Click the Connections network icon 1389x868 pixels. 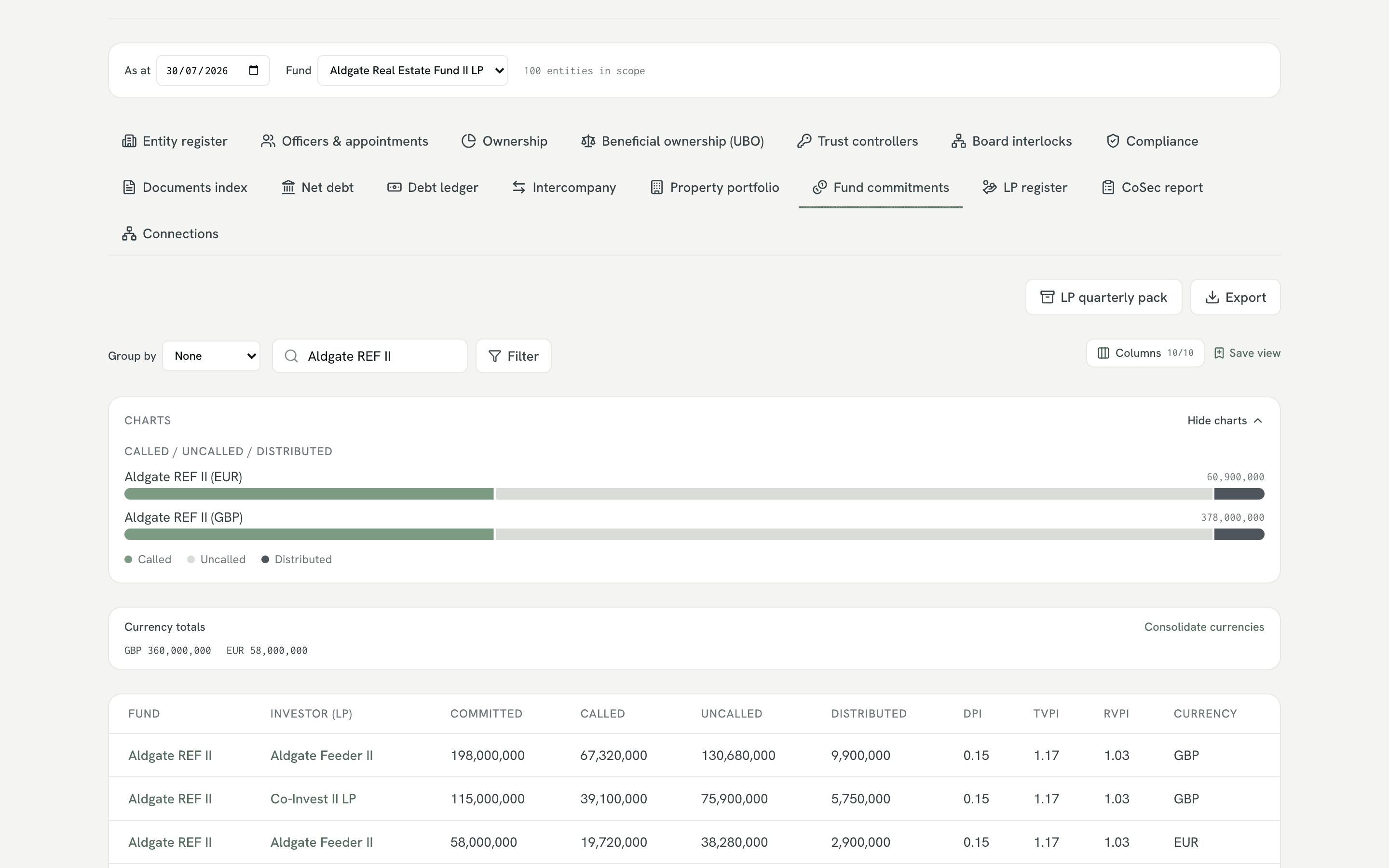pyautogui.click(x=129, y=234)
